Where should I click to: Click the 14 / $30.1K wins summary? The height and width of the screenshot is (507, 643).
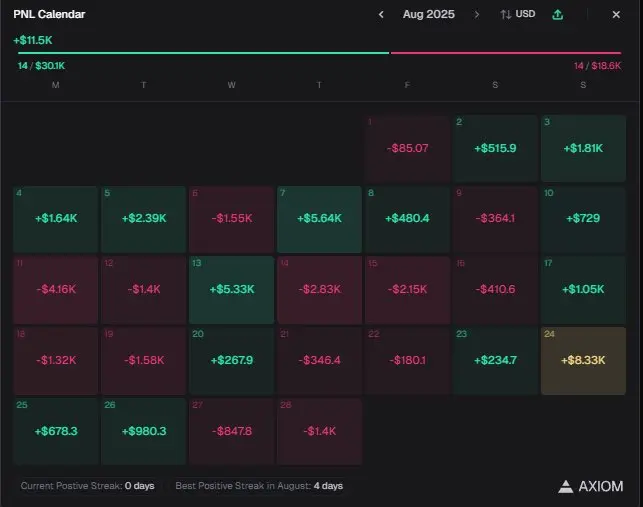click(x=41, y=66)
